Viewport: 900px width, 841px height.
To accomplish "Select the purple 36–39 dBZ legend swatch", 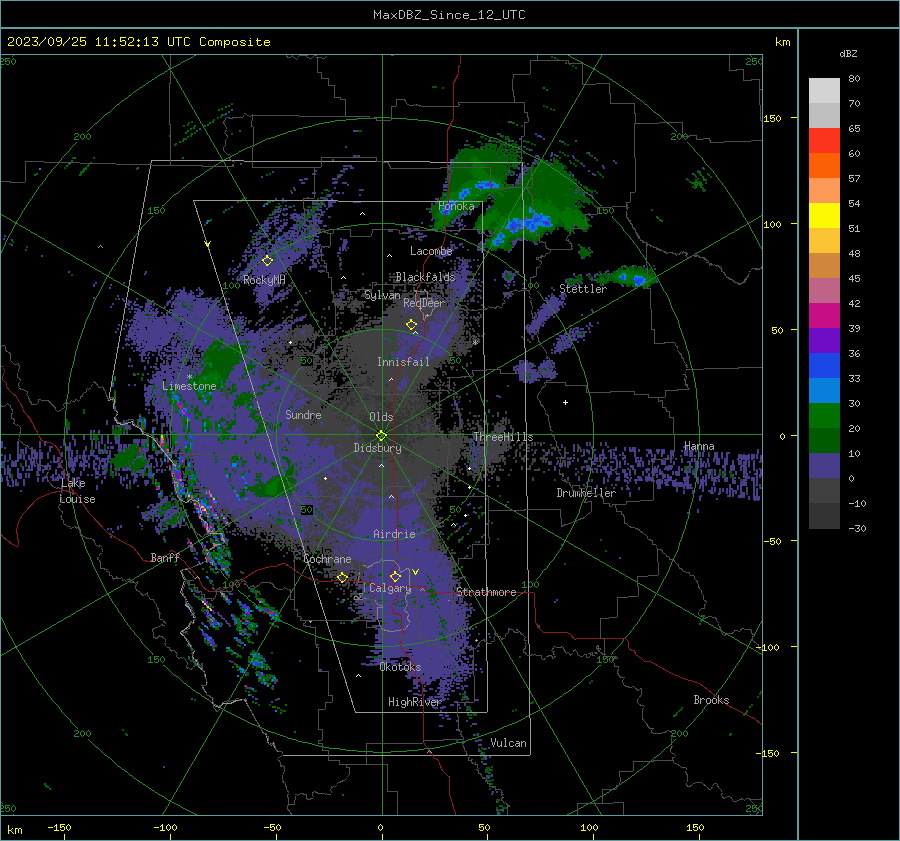I will pos(824,340).
